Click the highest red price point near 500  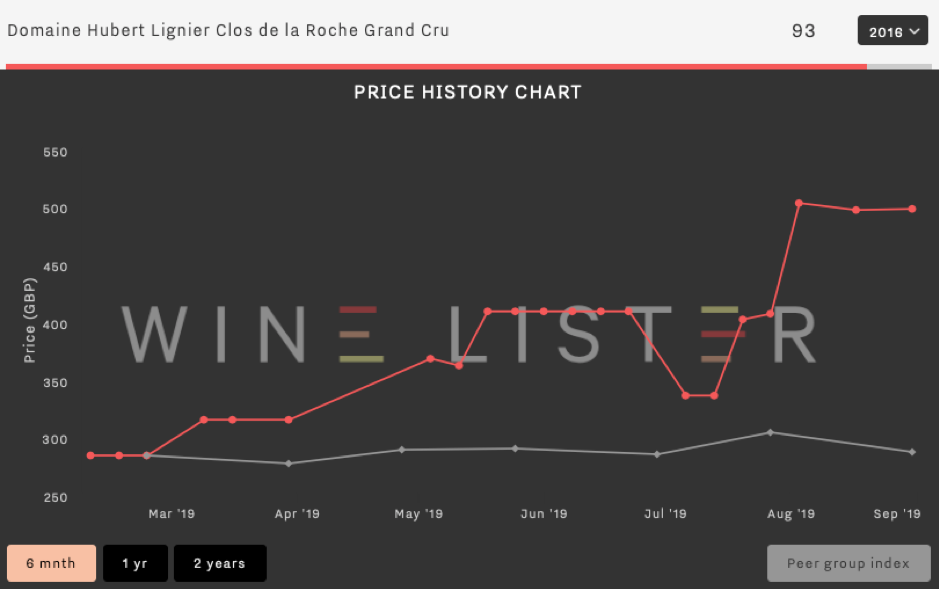coord(799,204)
